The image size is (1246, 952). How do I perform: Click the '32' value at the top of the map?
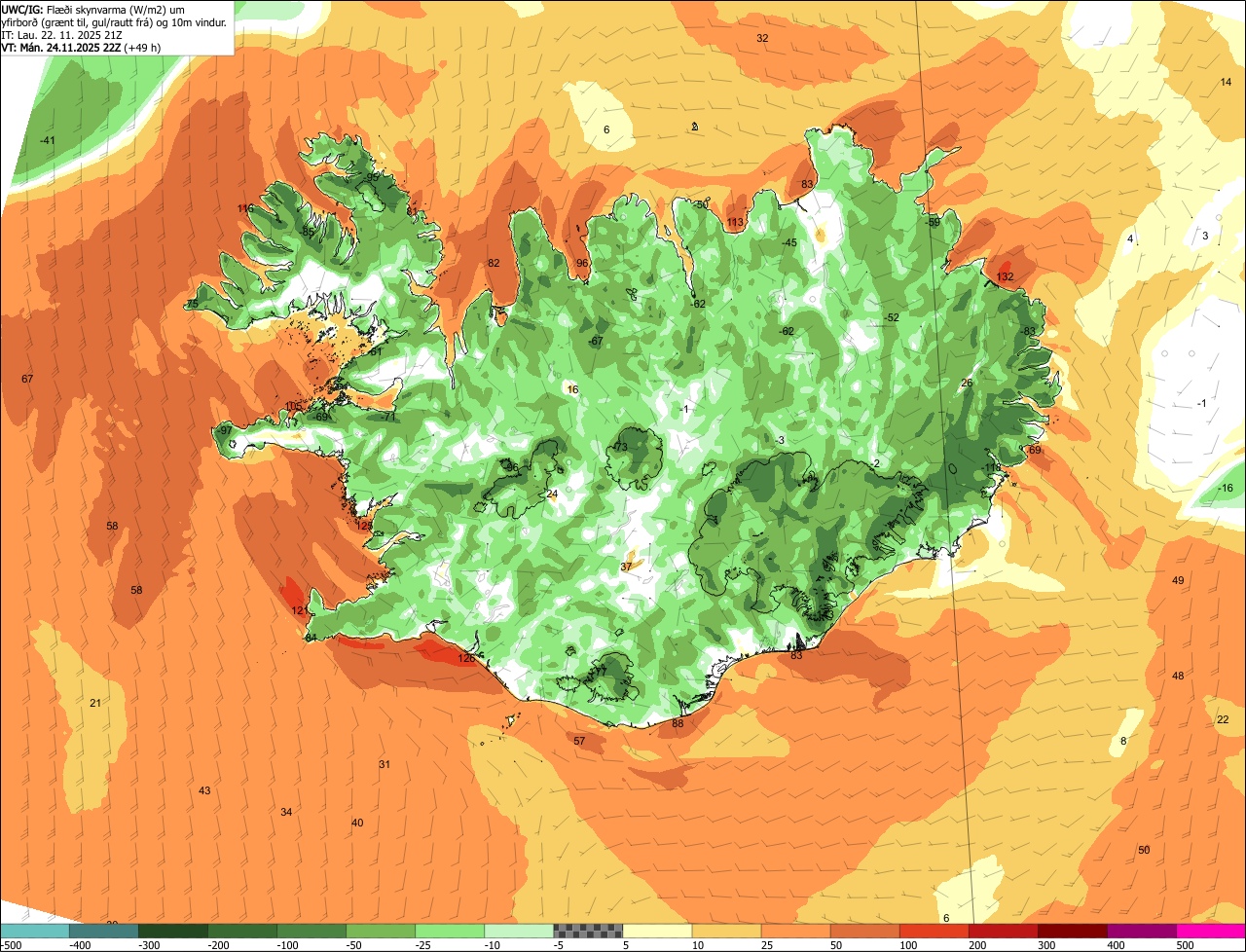point(762,38)
